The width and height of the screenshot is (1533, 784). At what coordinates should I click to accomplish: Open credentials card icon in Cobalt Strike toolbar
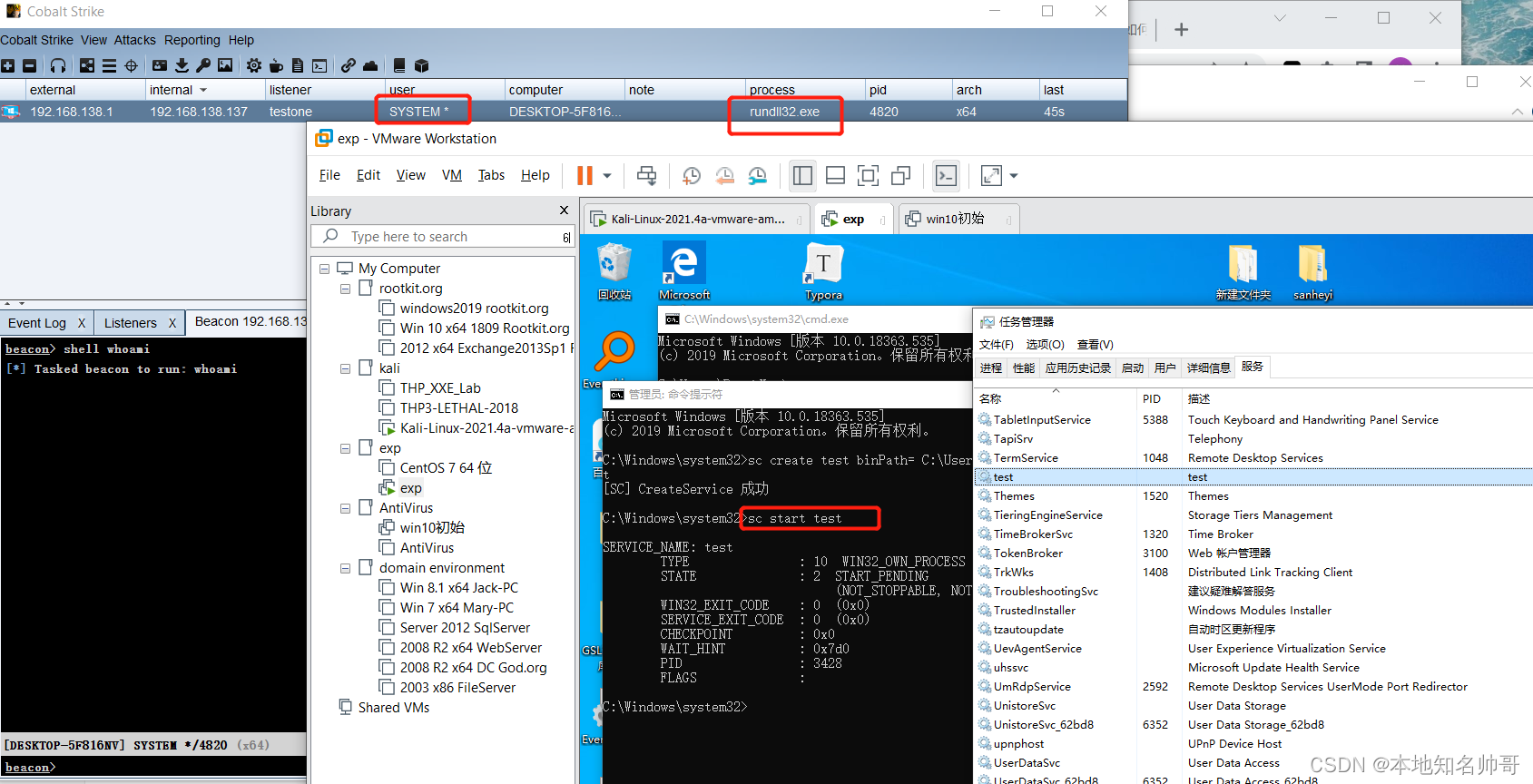pyautogui.click(x=160, y=65)
